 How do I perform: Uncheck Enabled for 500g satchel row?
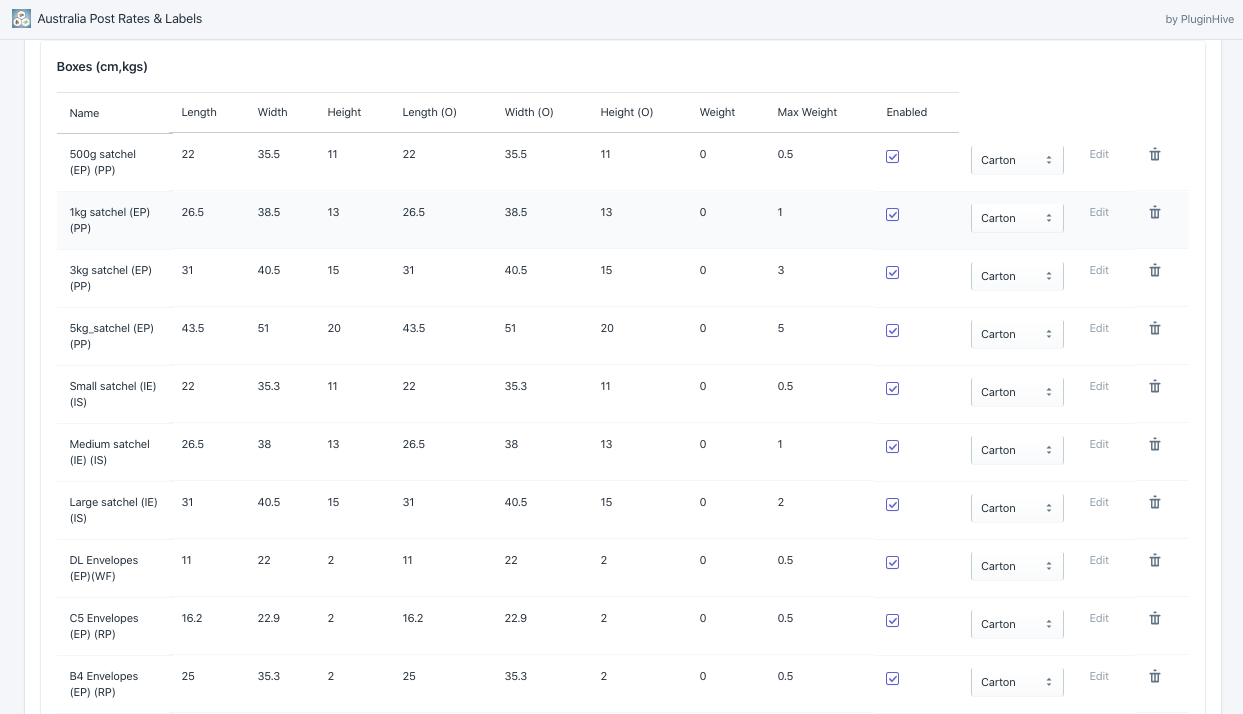[x=893, y=157]
